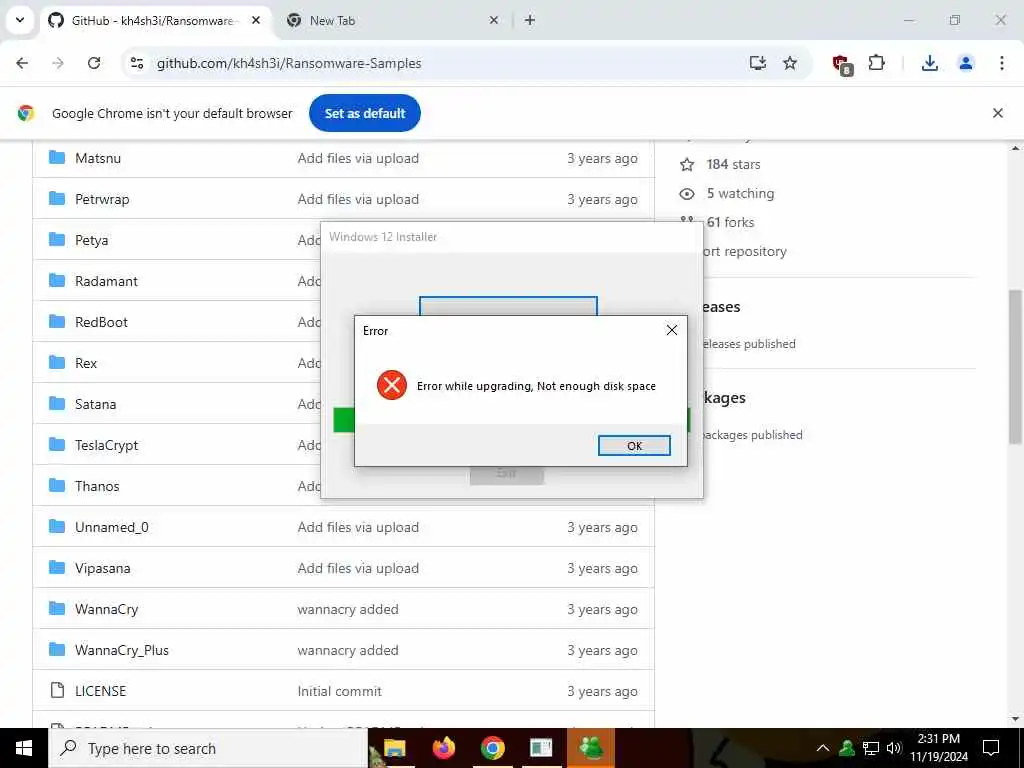Screen dimensions: 1024x768
Task: Open Chrome from taskbar
Action: (492, 748)
